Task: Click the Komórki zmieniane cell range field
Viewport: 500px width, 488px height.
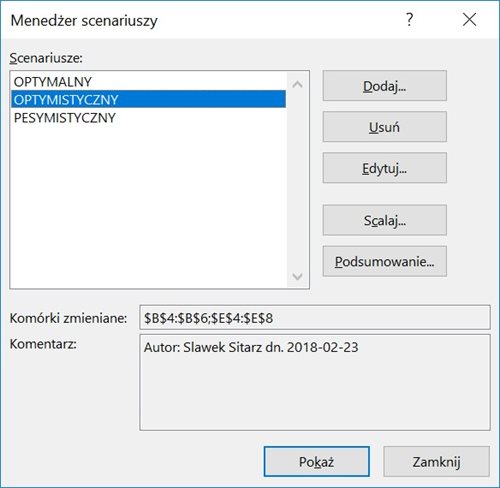Action: [x=315, y=317]
